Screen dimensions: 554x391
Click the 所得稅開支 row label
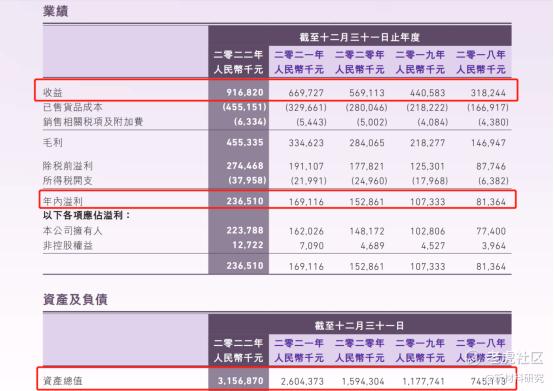click(x=67, y=180)
